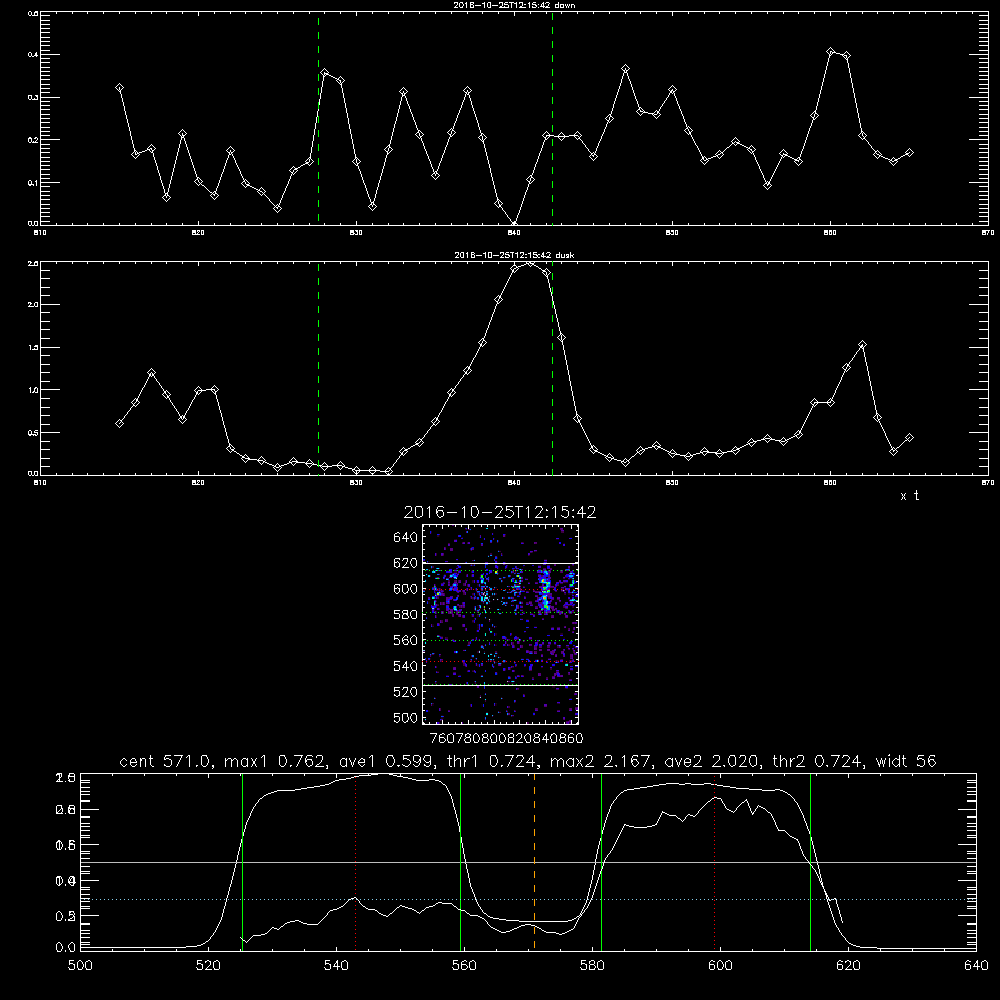Click the '500' label on color image y-axis
This screenshot has width=1000, height=1000.
click(x=406, y=718)
